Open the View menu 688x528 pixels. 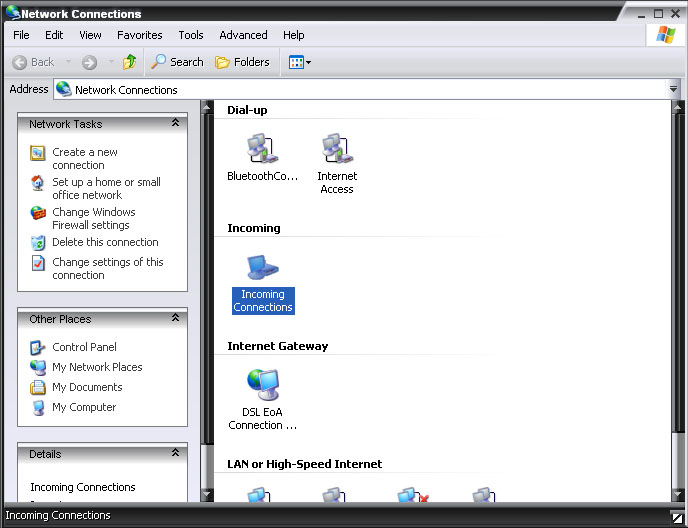pos(90,35)
